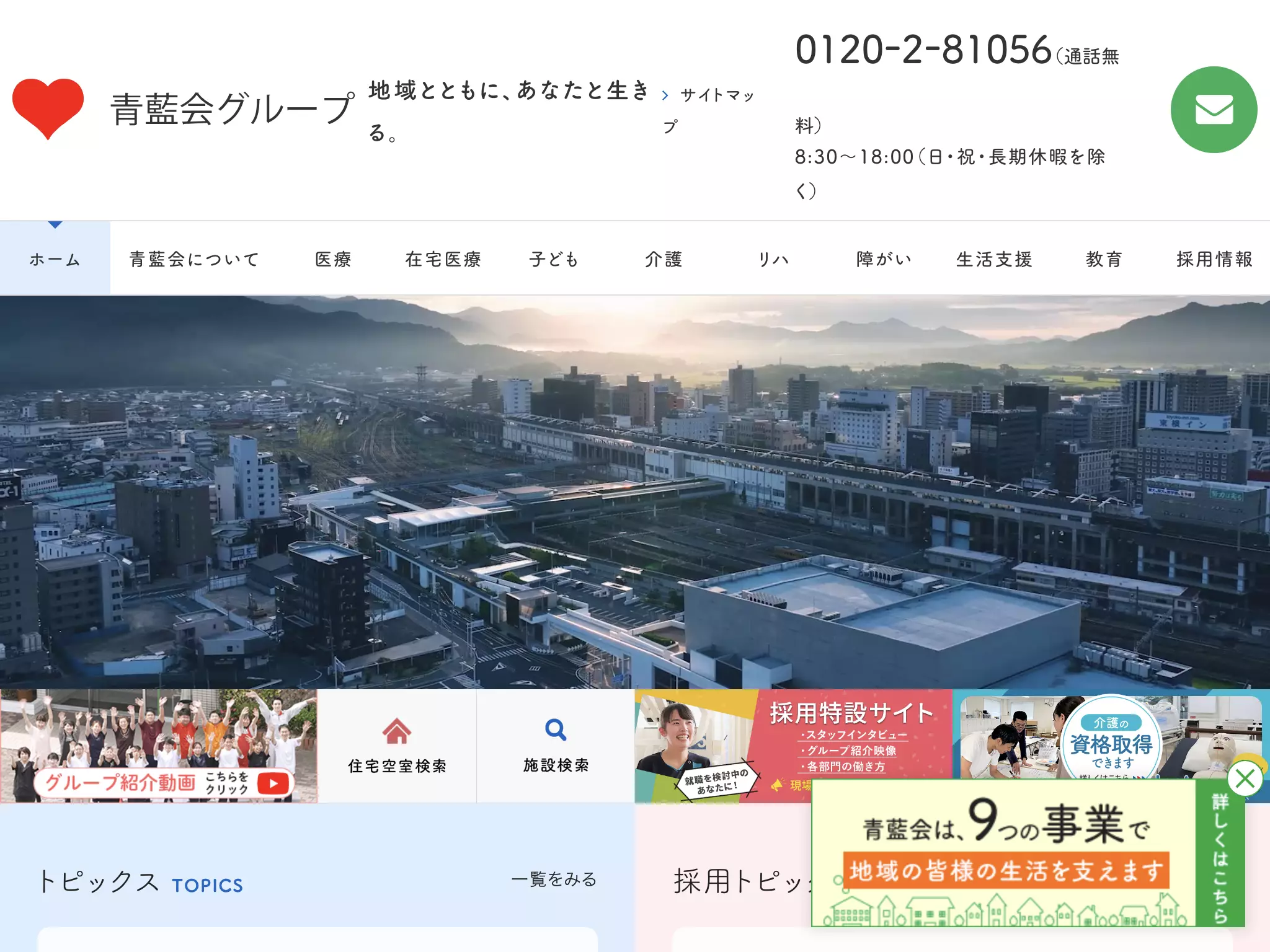Play the YouTube icon on group video banner
1270x952 pixels.
pos(273,783)
